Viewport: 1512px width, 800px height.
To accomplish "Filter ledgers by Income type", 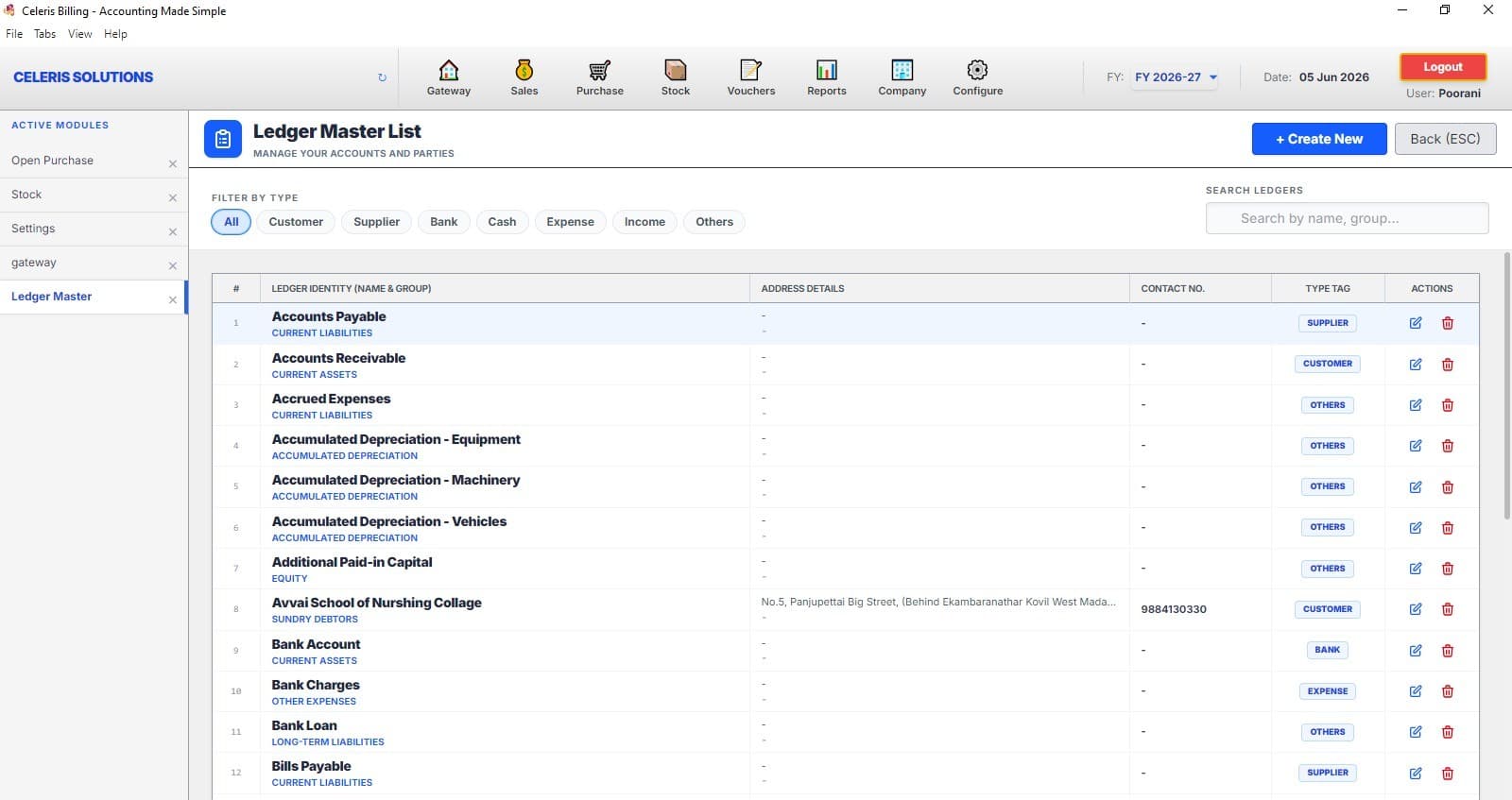I will click(x=644, y=222).
